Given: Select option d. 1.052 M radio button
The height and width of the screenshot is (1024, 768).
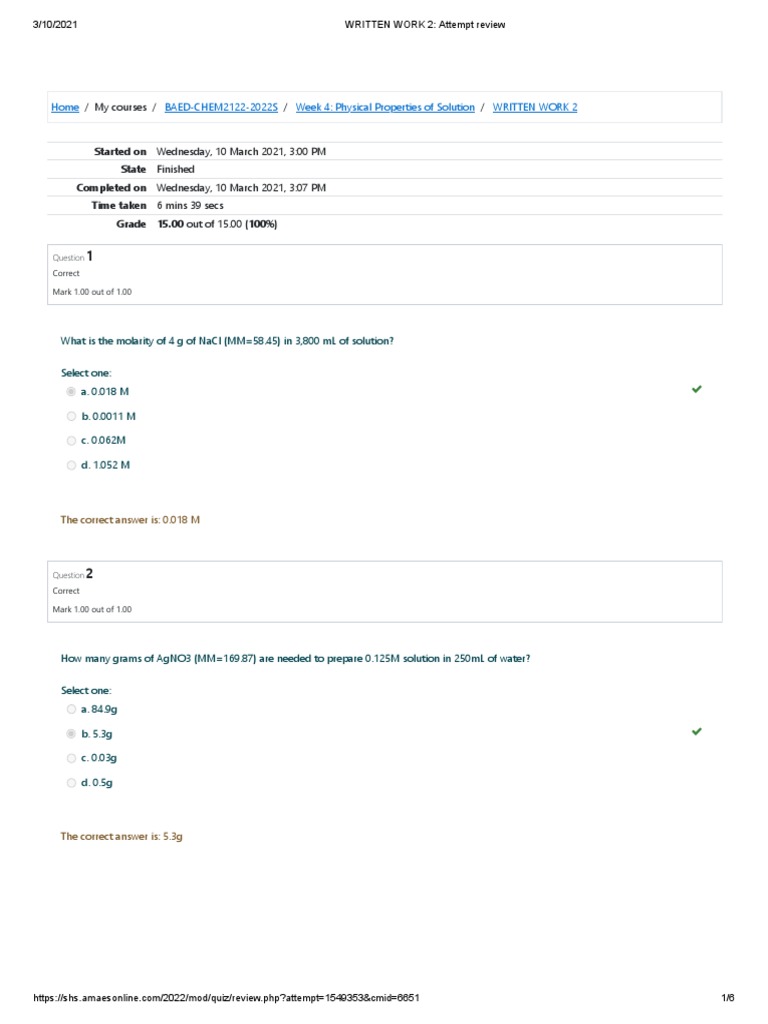Looking at the screenshot, I should coord(71,465).
